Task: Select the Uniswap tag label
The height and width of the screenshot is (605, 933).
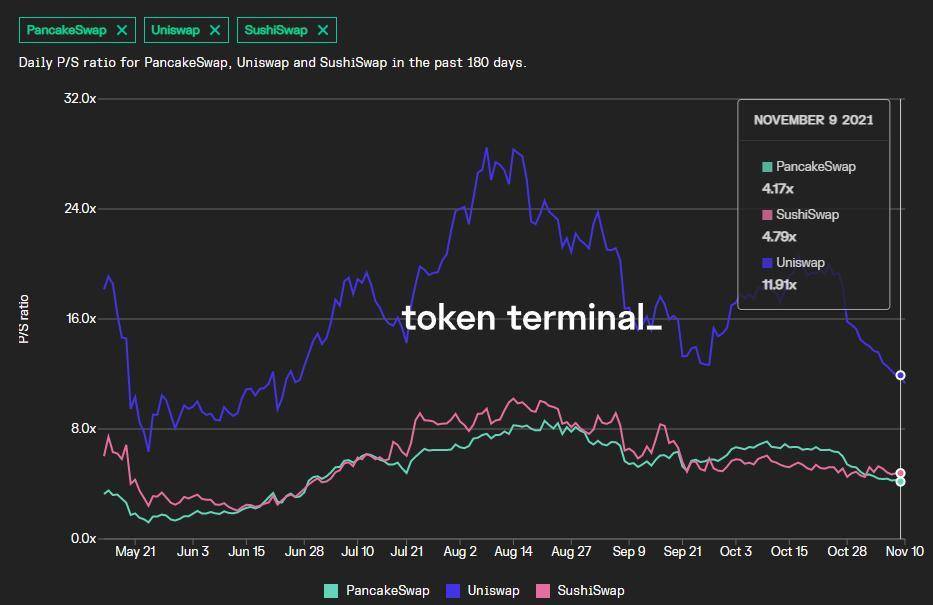Action: click(x=175, y=30)
